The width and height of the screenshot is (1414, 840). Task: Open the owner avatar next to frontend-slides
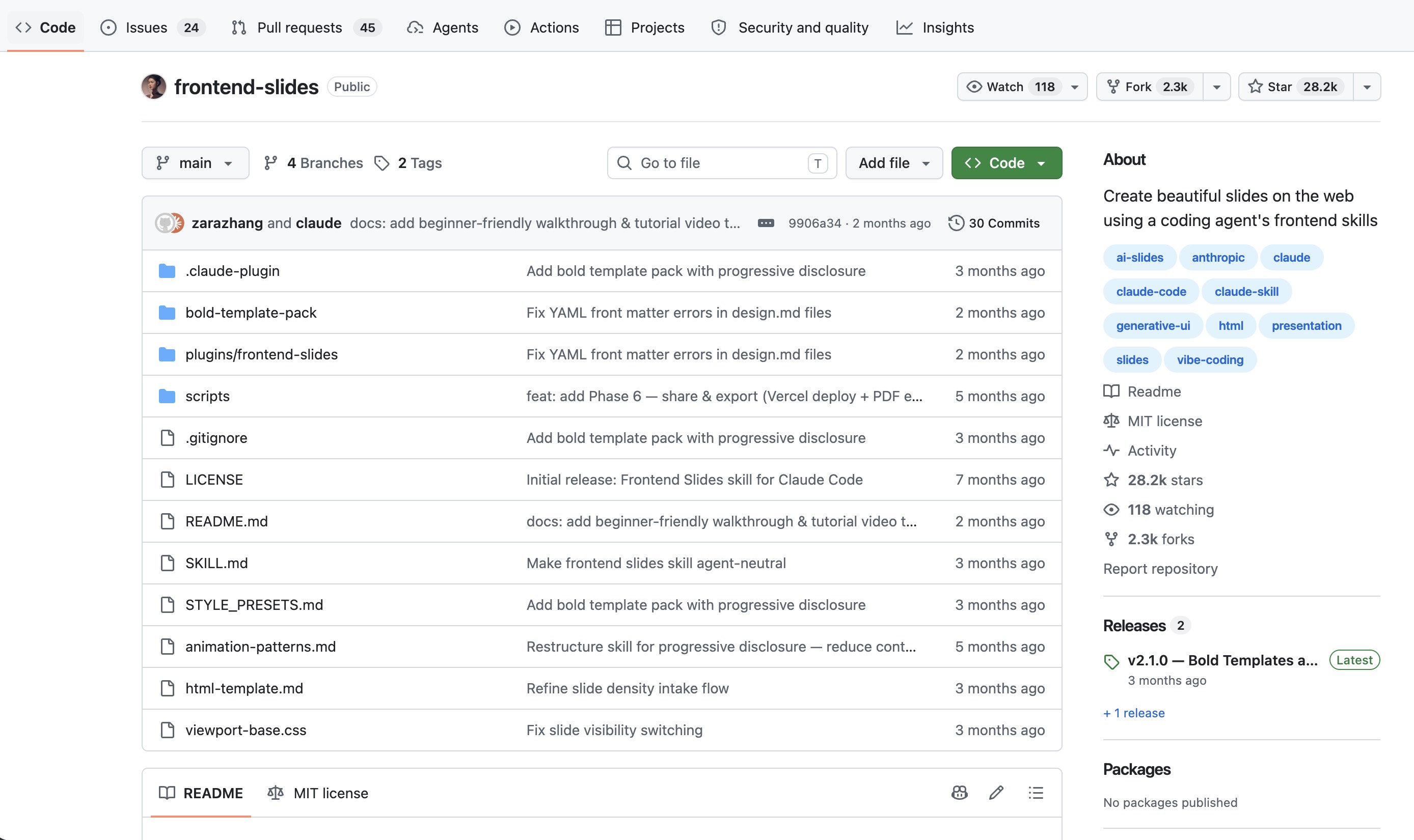pyautogui.click(x=153, y=87)
